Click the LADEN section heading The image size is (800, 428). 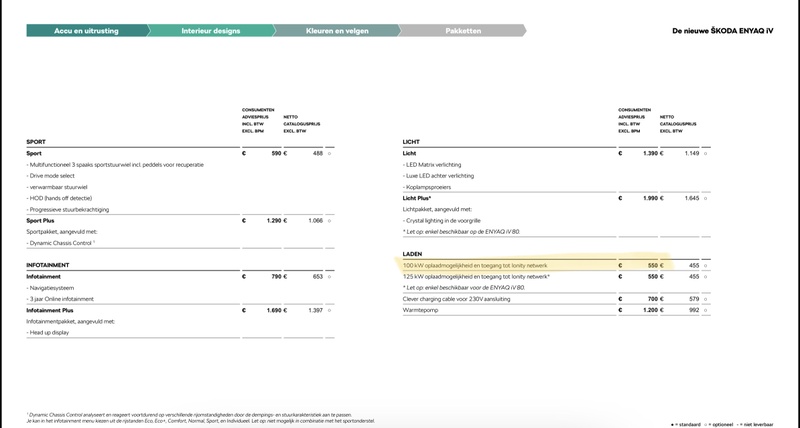412,254
